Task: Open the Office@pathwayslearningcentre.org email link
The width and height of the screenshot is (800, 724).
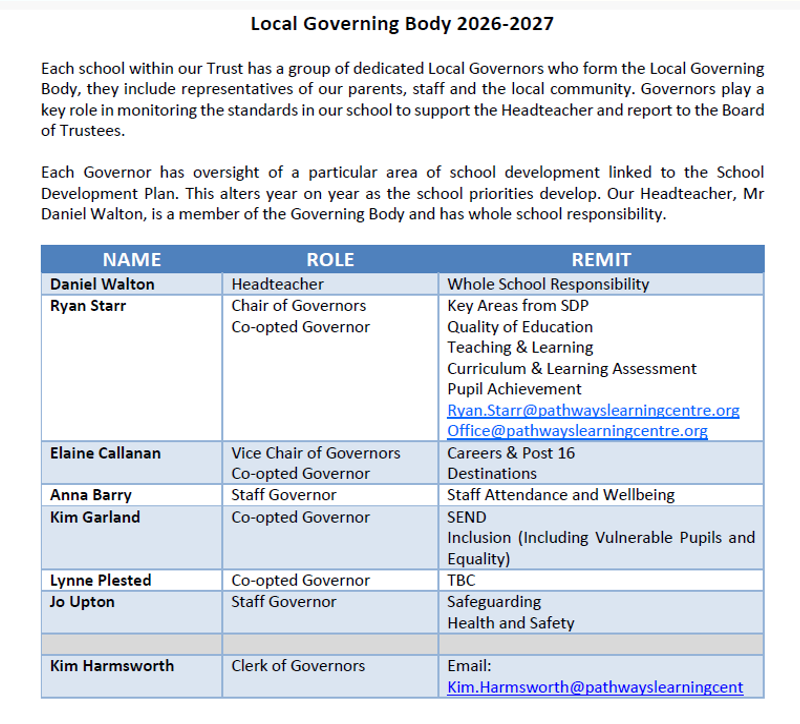Action: (577, 431)
